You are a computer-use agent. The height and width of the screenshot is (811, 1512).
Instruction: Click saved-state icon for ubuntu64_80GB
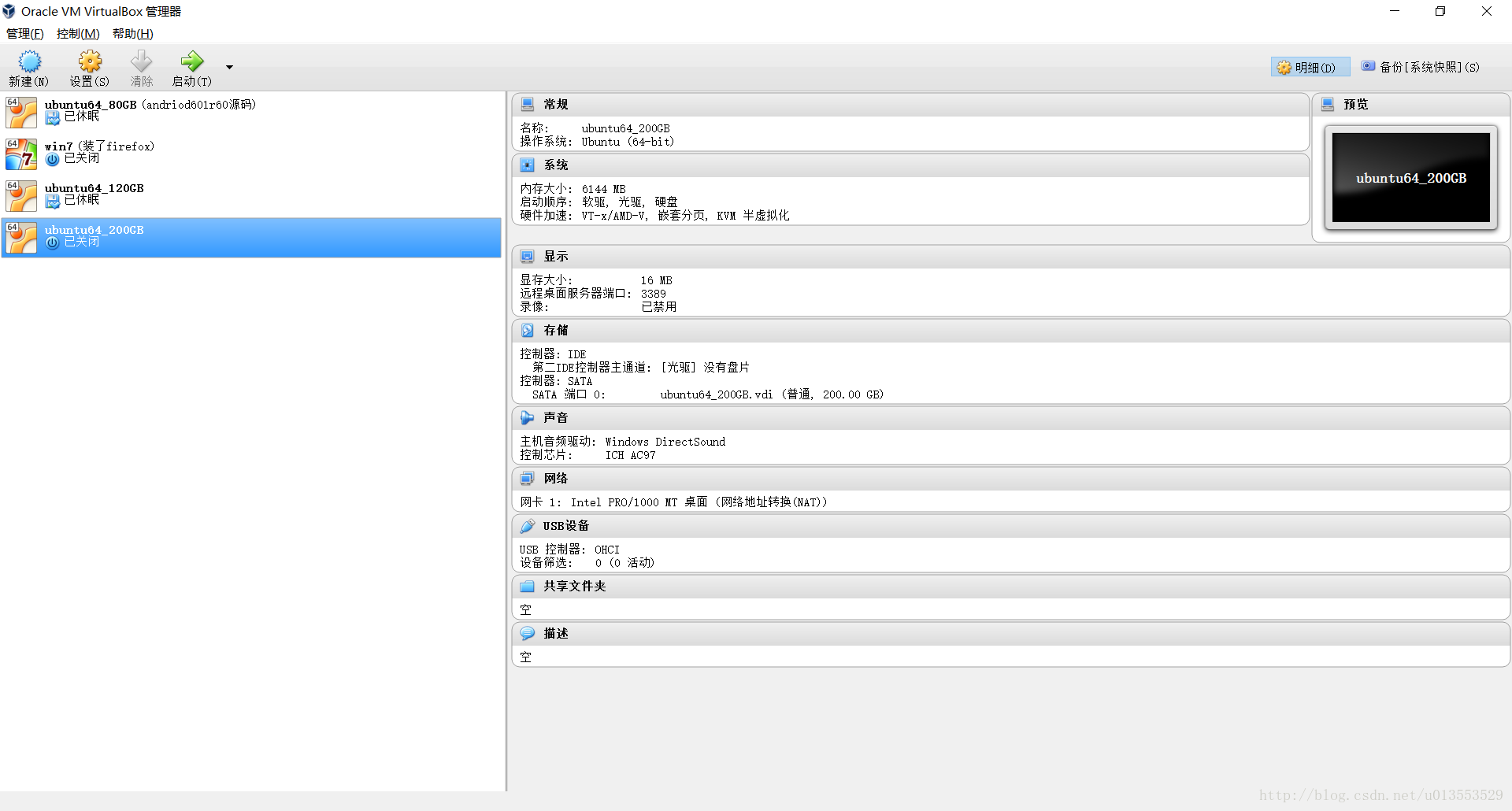(53, 118)
